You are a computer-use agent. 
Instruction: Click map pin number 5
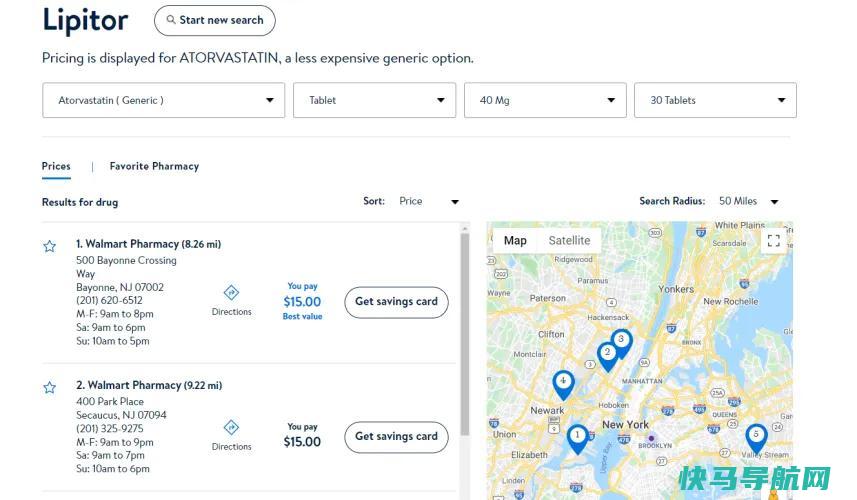point(756,438)
